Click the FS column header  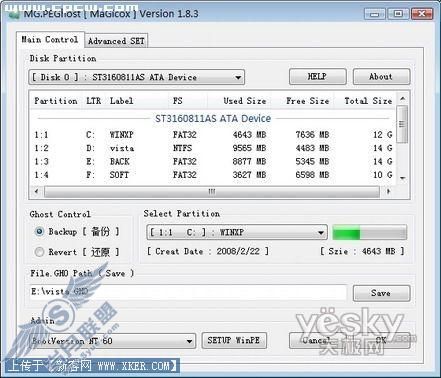click(x=187, y=101)
